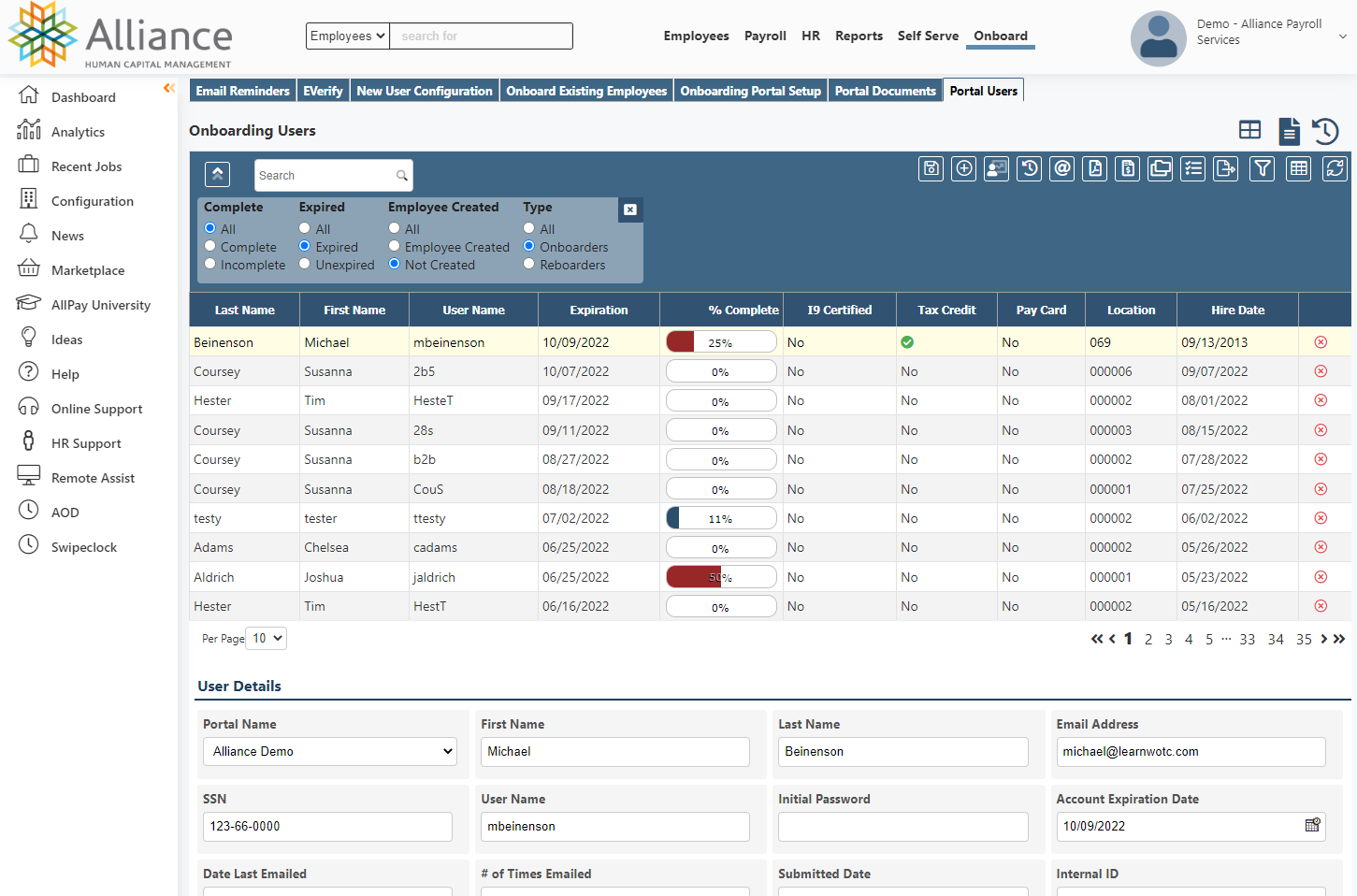This screenshot has width=1357, height=896.
Task: Open the Payroll menu
Action: pos(764,36)
